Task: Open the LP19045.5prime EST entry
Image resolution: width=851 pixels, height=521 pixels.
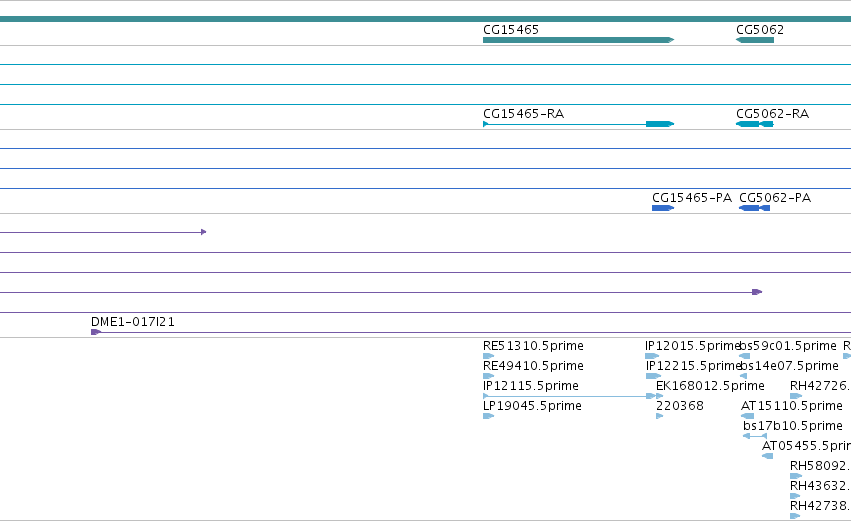Action: (x=532, y=406)
